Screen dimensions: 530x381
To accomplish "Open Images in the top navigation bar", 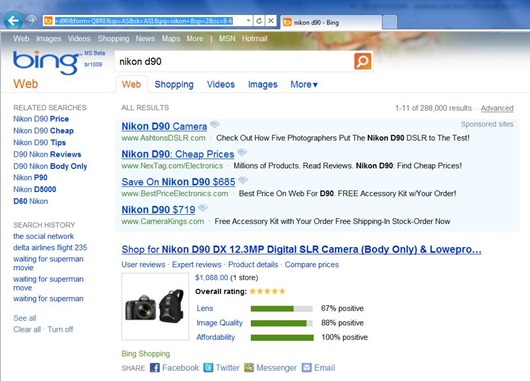I will pos(49,39).
